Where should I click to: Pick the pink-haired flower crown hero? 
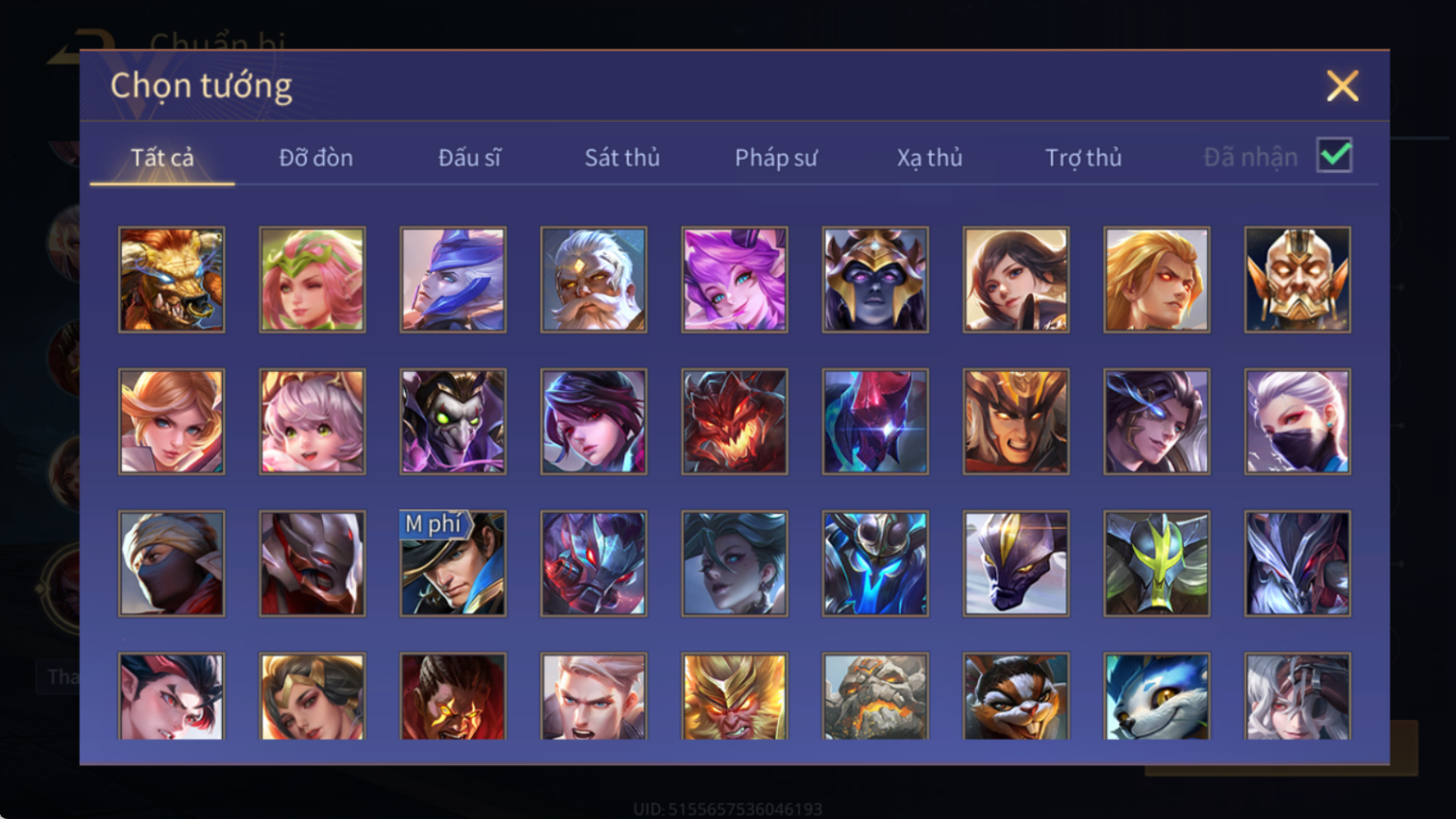tap(313, 280)
